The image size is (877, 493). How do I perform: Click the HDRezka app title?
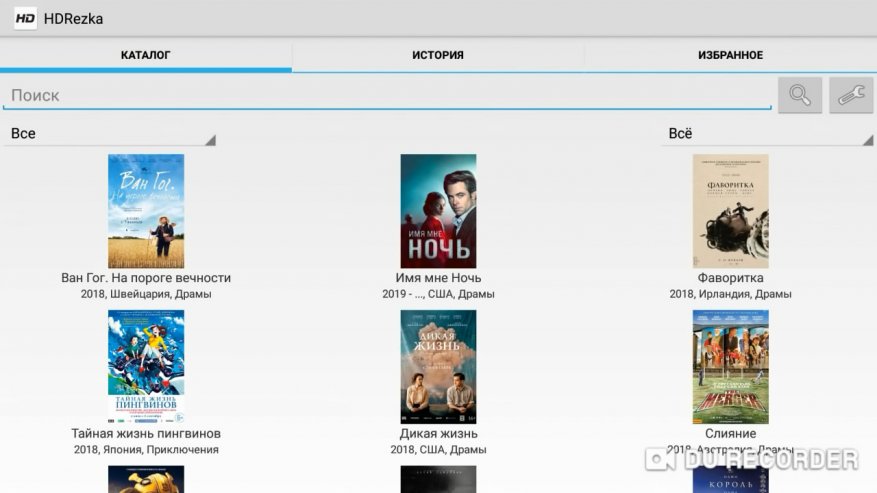pos(73,19)
